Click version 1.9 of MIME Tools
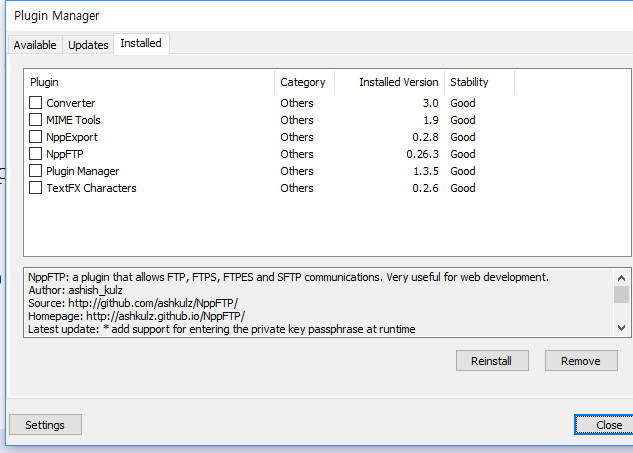 [431, 120]
